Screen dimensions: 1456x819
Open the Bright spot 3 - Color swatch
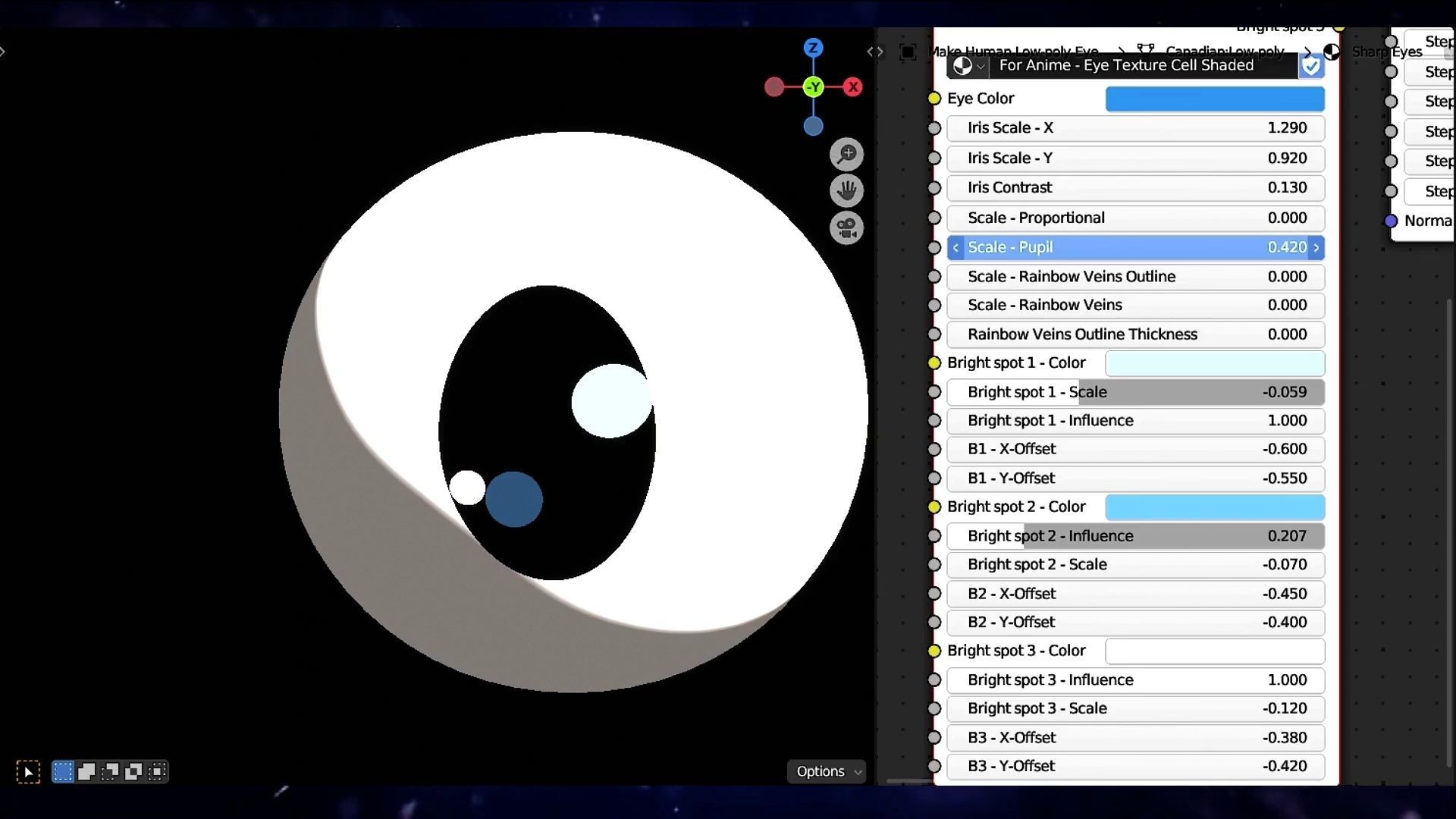(x=1215, y=651)
